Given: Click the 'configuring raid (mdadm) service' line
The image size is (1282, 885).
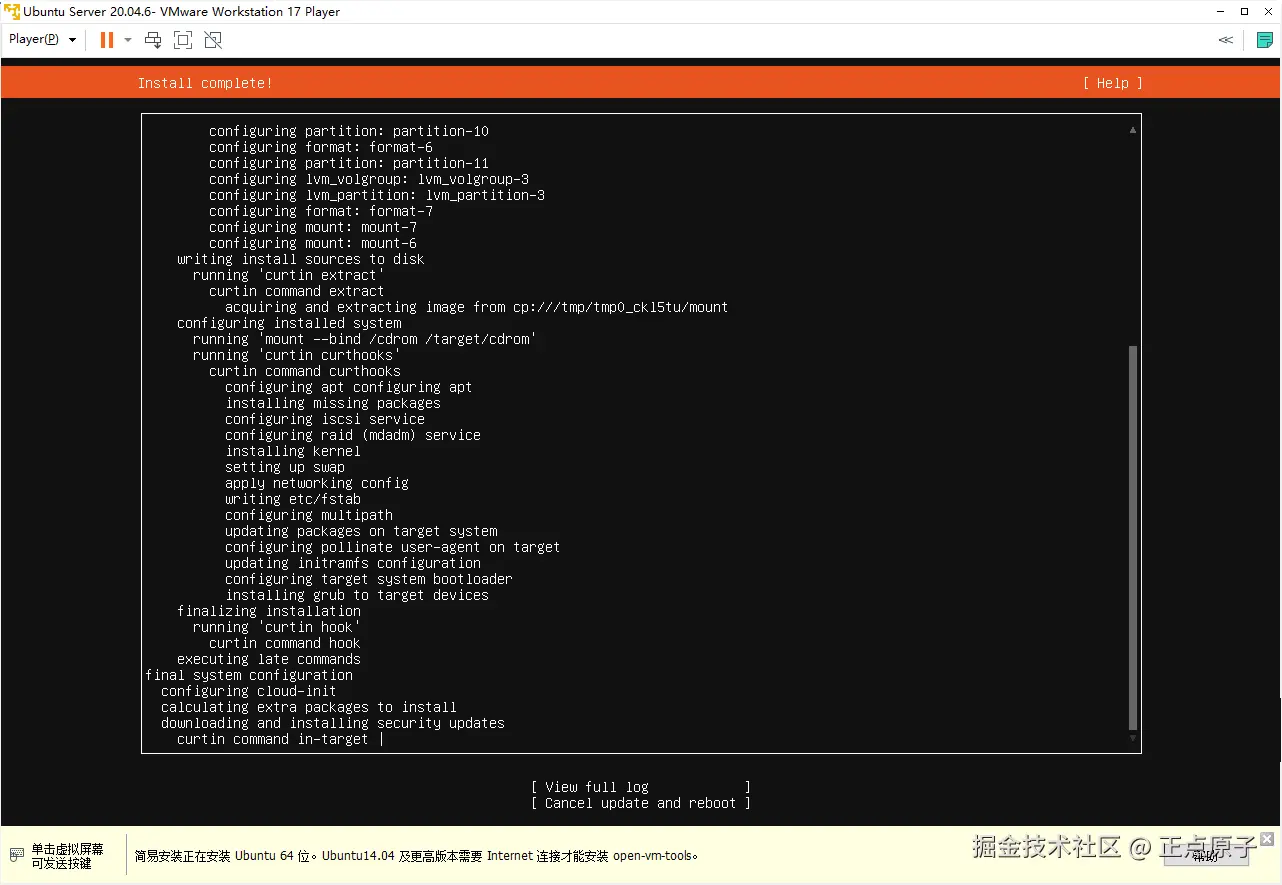Looking at the screenshot, I should coord(353,435).
